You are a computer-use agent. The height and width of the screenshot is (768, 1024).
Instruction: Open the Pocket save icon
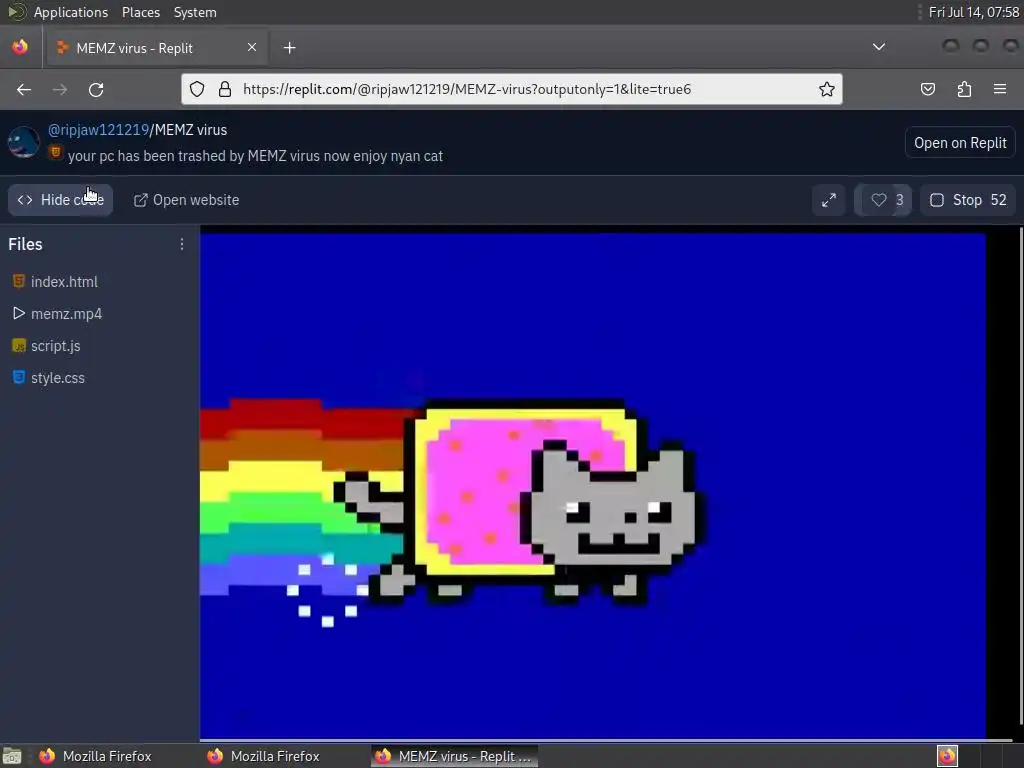point(927,89)
